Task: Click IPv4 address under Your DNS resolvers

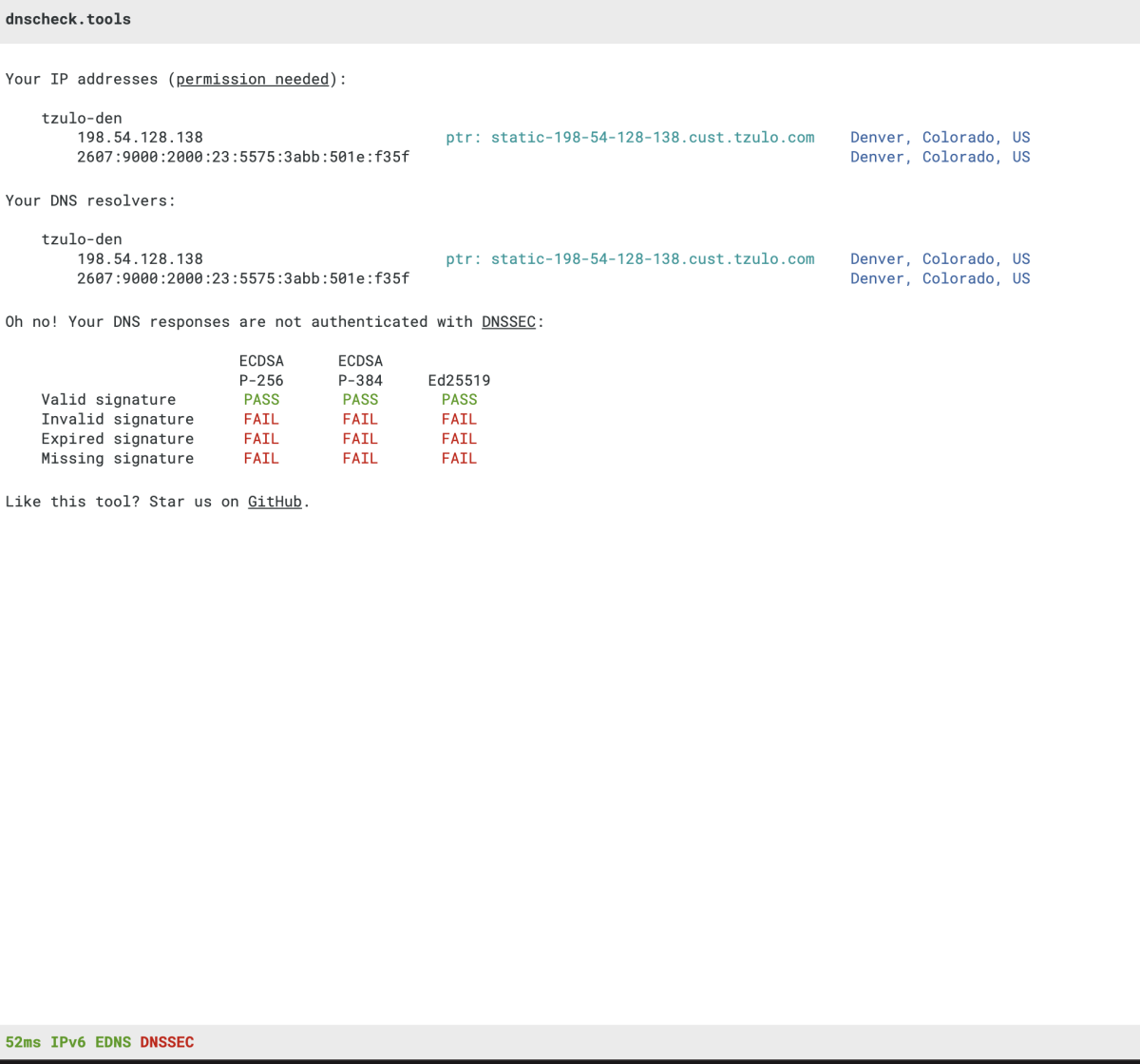Action: click(140, 258)
